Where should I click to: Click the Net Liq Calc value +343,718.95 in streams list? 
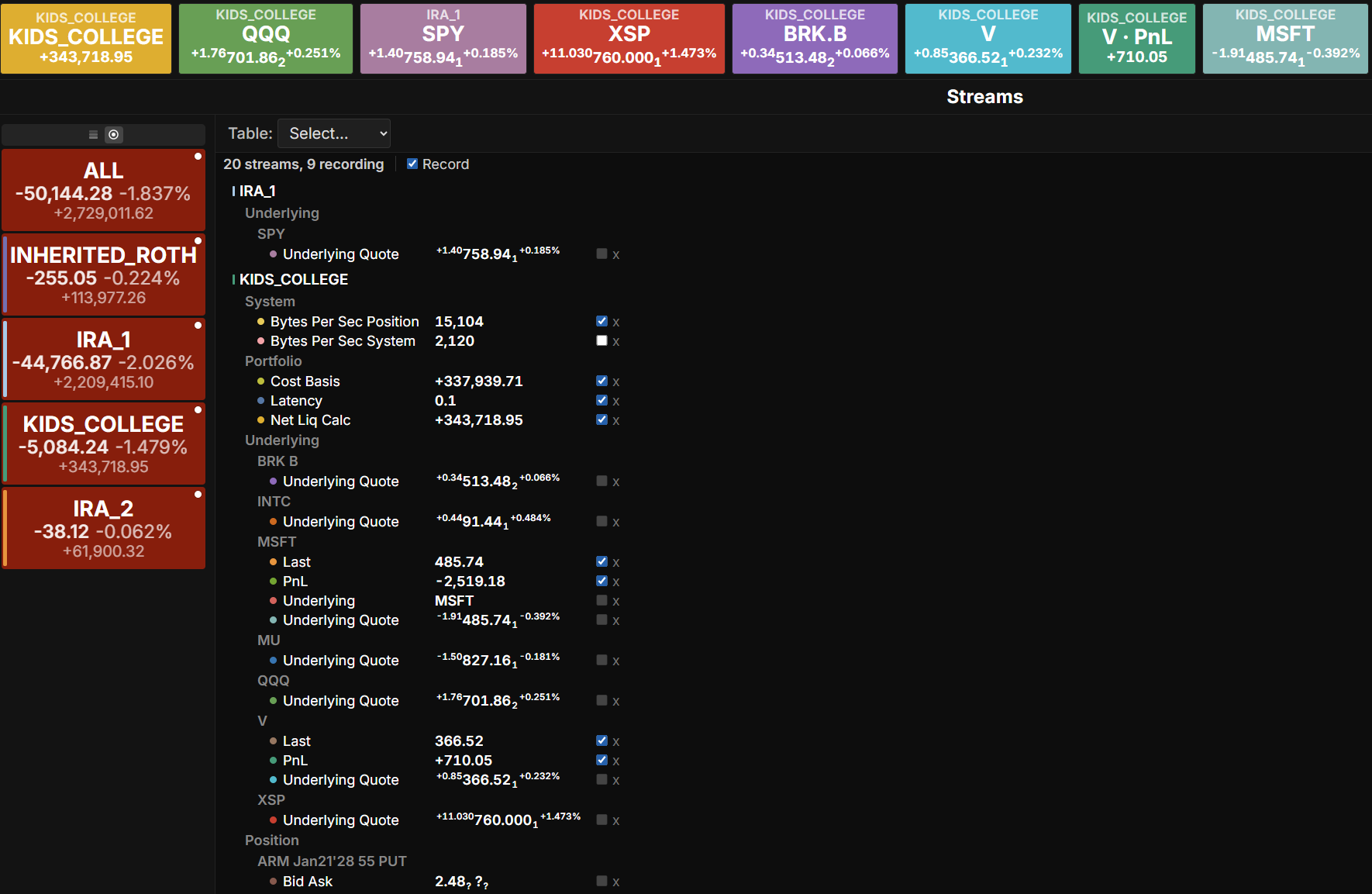(x=479, y=420)
